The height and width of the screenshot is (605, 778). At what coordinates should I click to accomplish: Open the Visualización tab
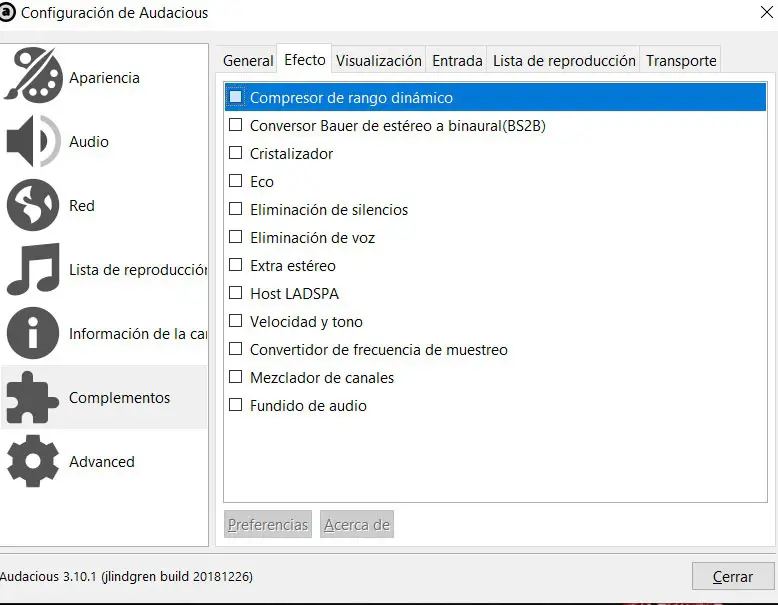click(x=379, y=61)
